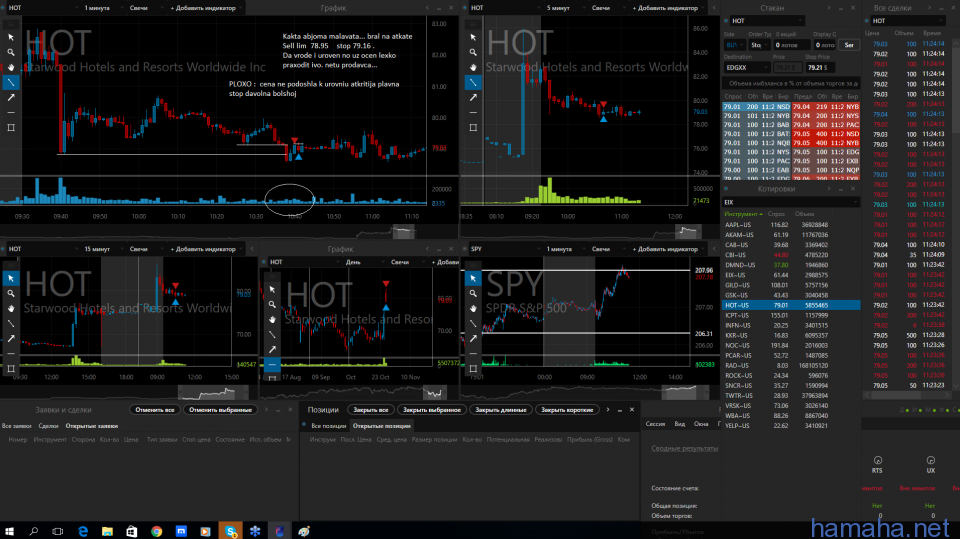The height and width of the screenshot is (539, 960).
Task: Click 'Отменить все' button
Action: 155,410
